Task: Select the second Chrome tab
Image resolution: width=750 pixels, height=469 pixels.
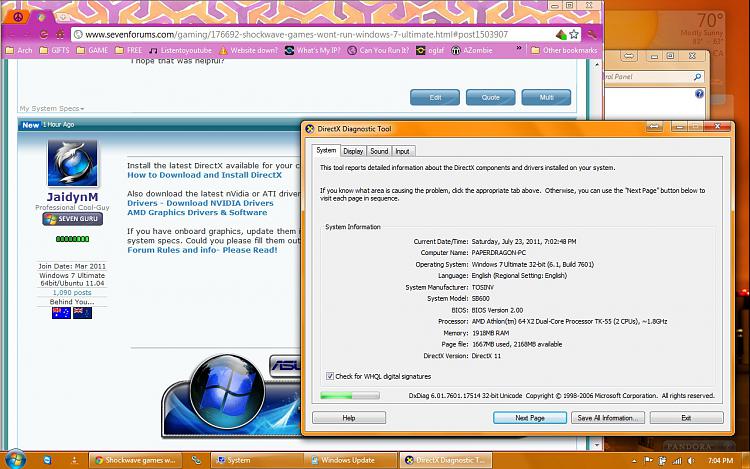Action: (x=42, y=18)
